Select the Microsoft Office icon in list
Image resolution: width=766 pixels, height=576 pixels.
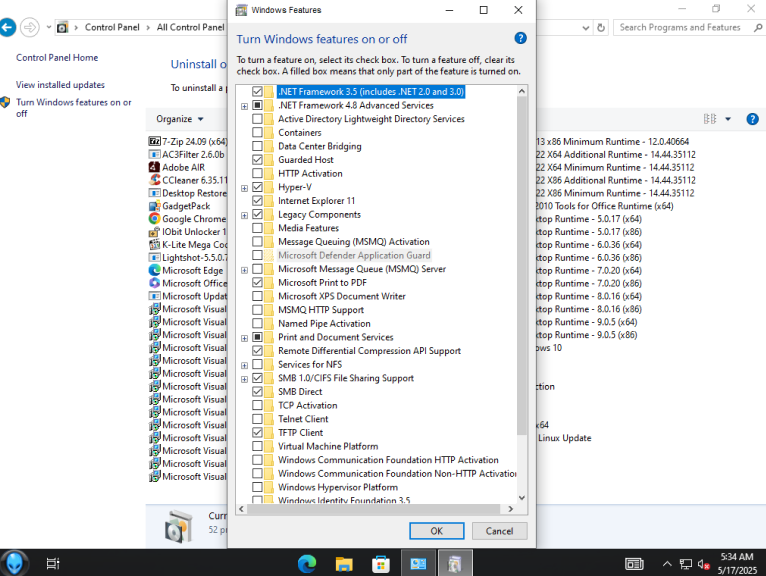pyautogui.click(x=154, y=283)
